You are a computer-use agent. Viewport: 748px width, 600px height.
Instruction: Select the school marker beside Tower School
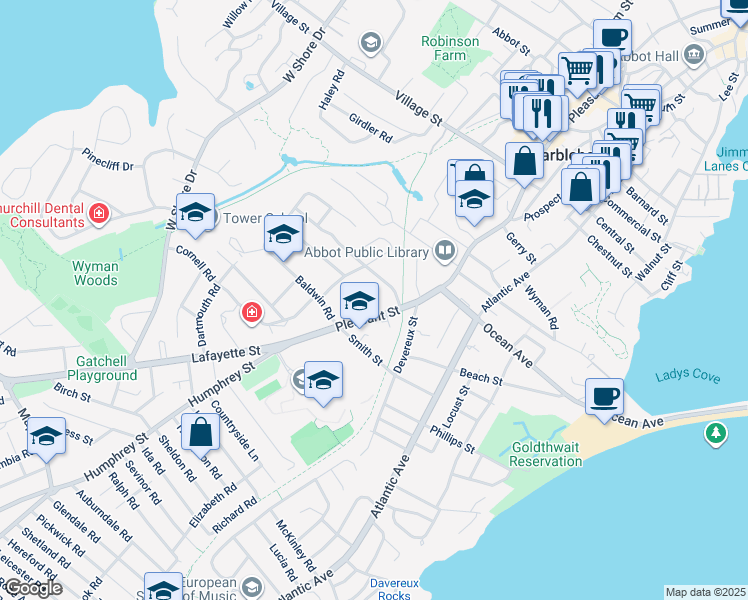pos(283,235)
